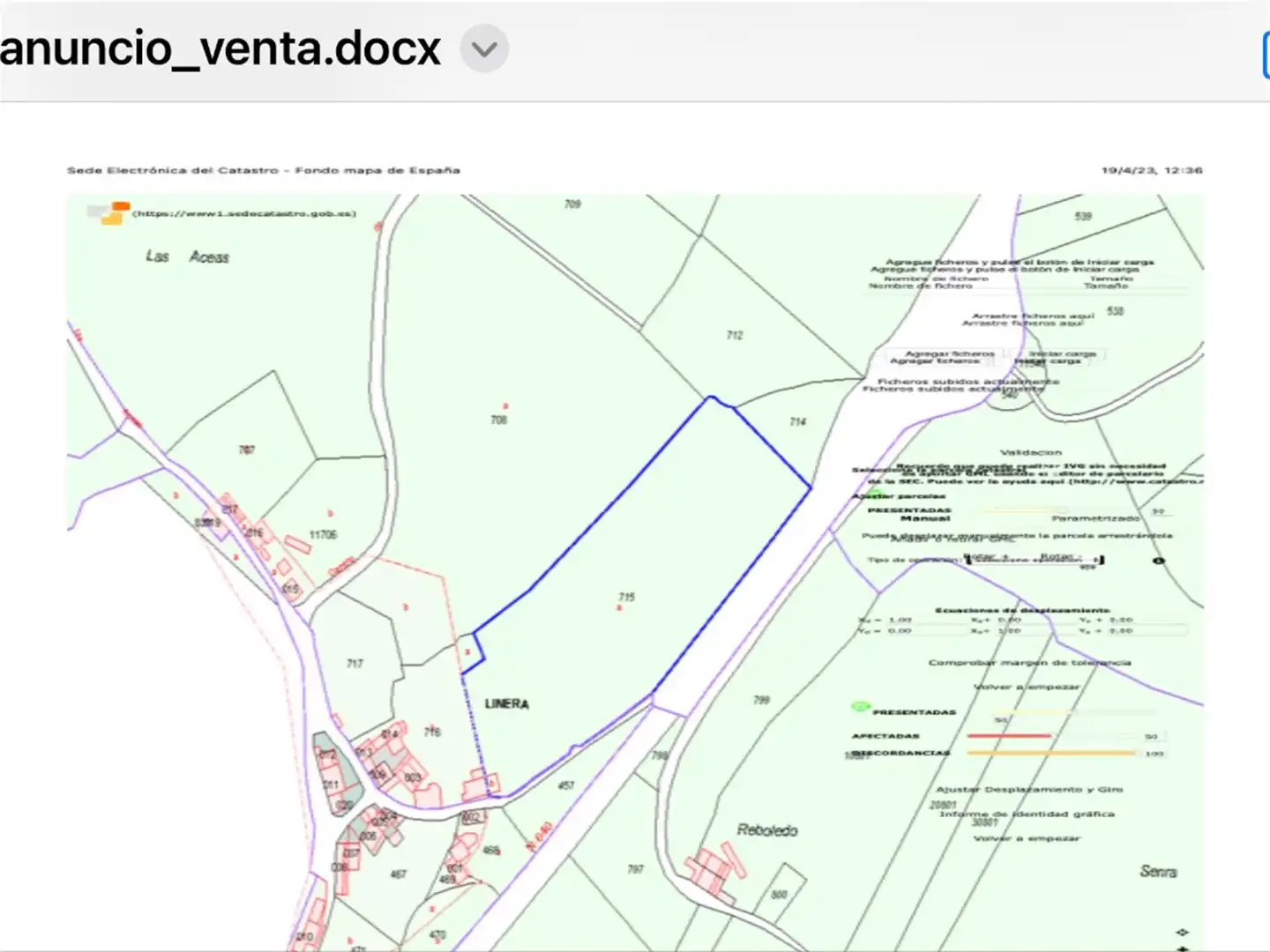Click the date '19/4/23, 12:36'
The image size is (1270, 952).
pyautogui.click(x=1152, y=170)
